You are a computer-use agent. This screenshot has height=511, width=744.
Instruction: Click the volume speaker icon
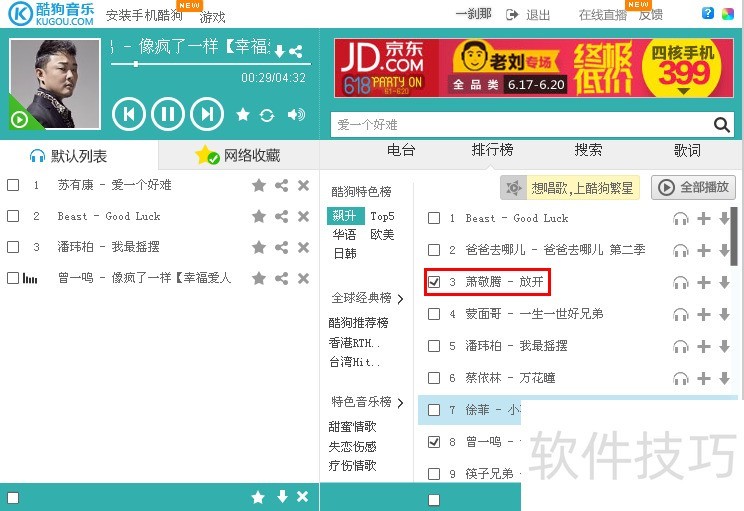point(296,114)
